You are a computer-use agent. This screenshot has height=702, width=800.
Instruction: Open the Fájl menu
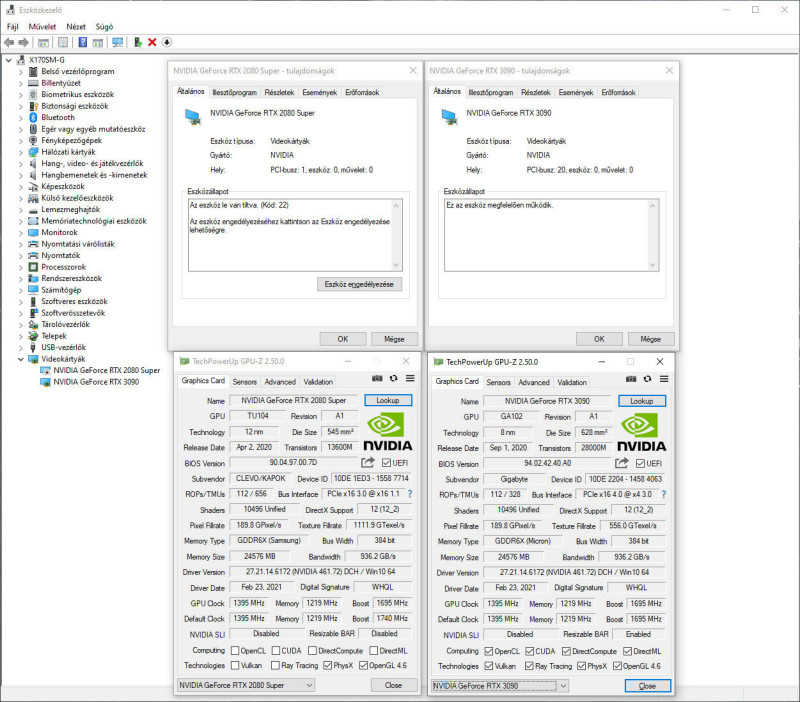point(13,27)
